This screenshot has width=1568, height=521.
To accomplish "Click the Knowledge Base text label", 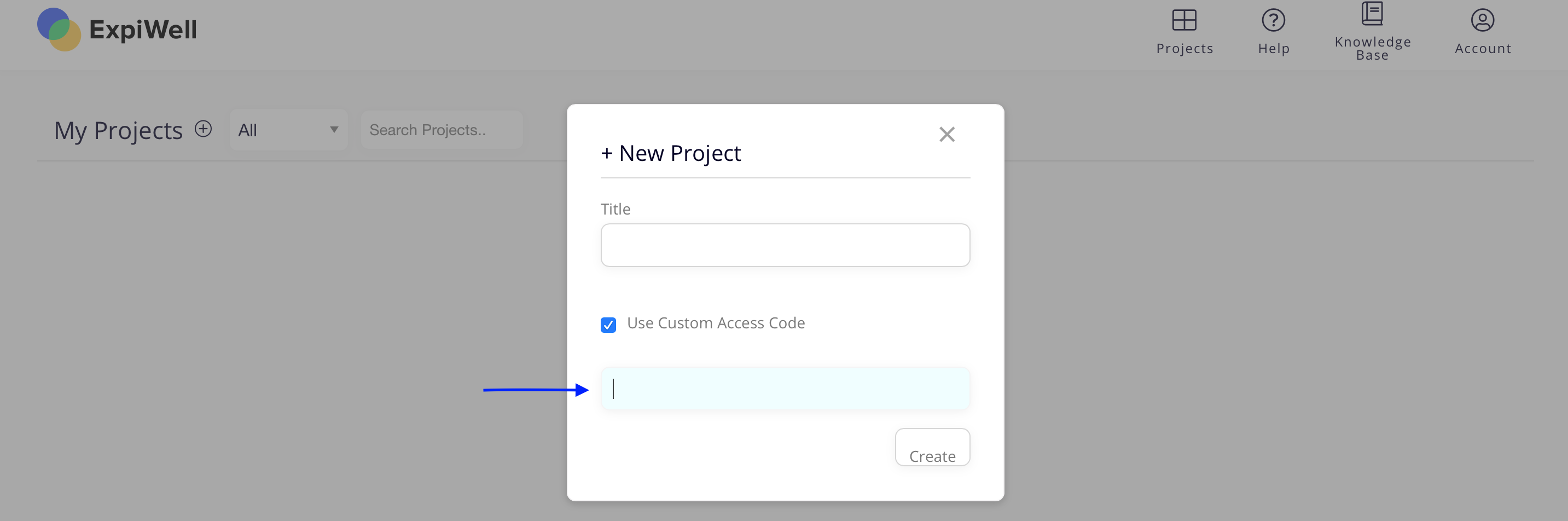I will pyautogui.click(x=1372, y=49).
